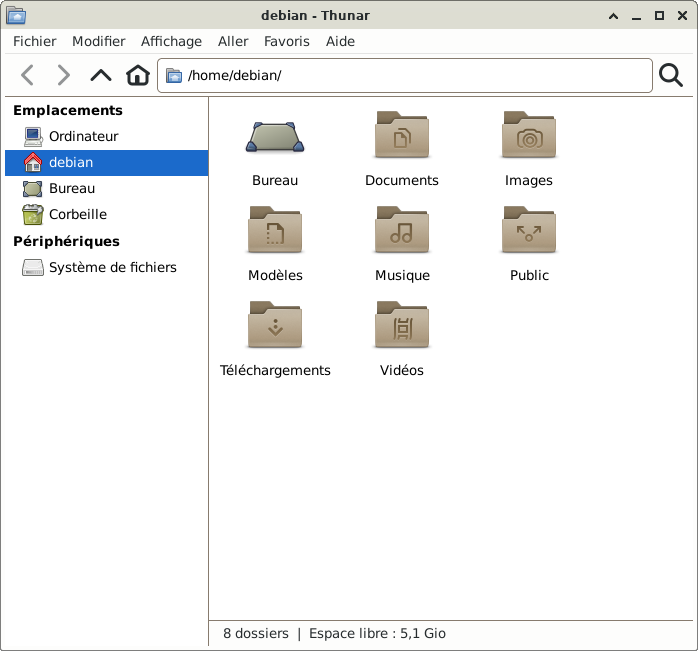Viewport: 698px width, 651px height.
Task: Open Corbeille trash in the sidebar
Action: pos(107,215)
